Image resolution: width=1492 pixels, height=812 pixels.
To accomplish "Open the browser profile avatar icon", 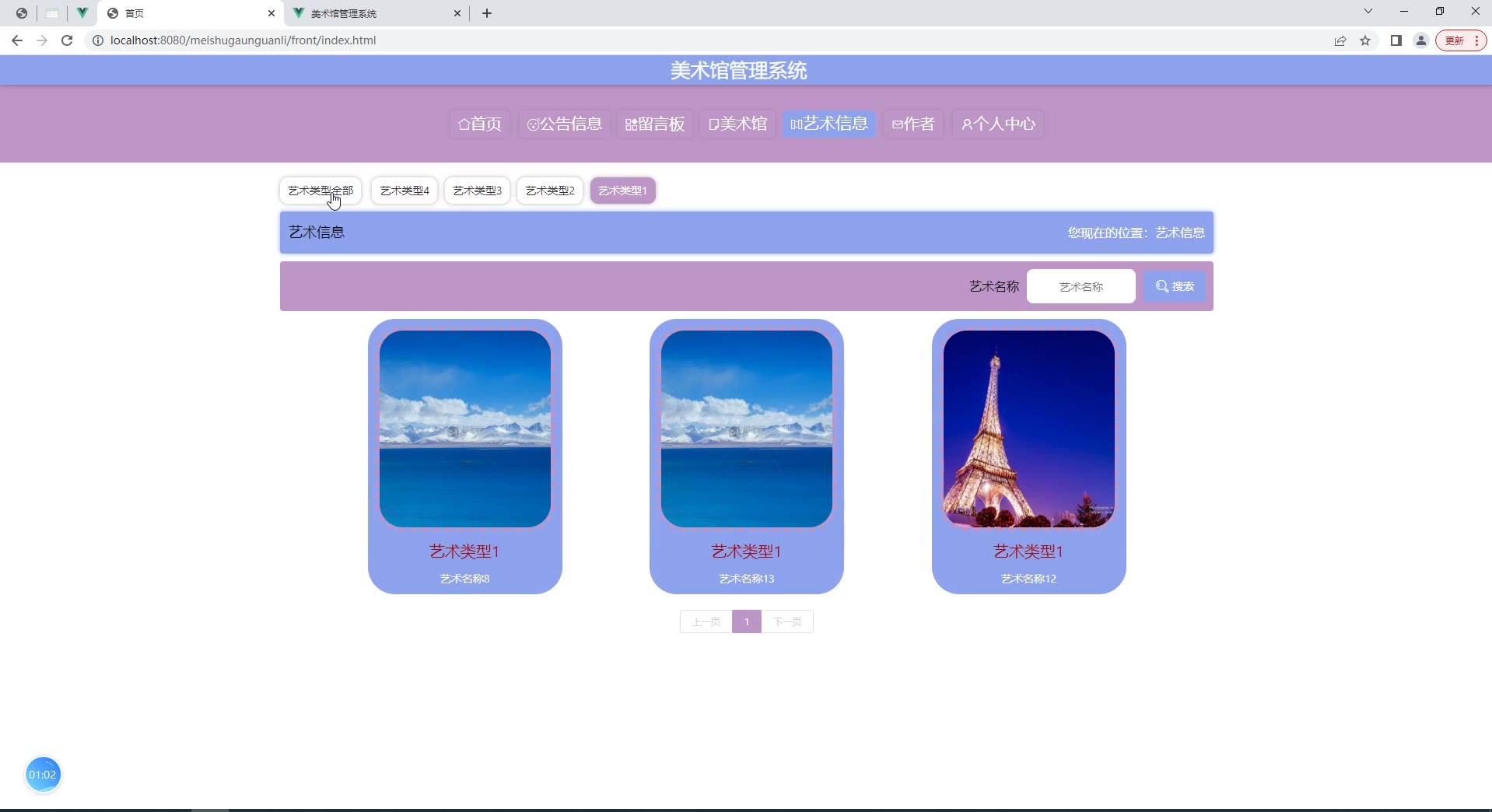I will tap(1421, 40).
